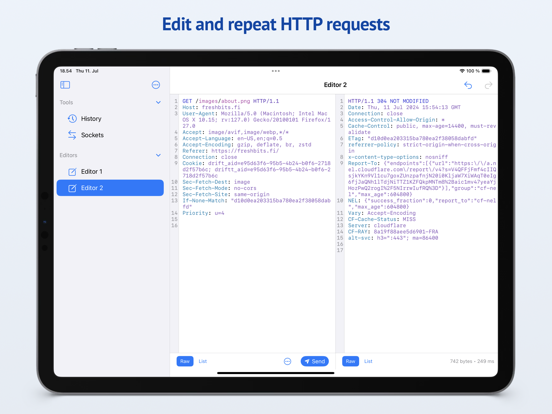Image resolution: width=552 pixels, height=414 pixels.
Task: Click the status bar time display
Action: point(65,71)
